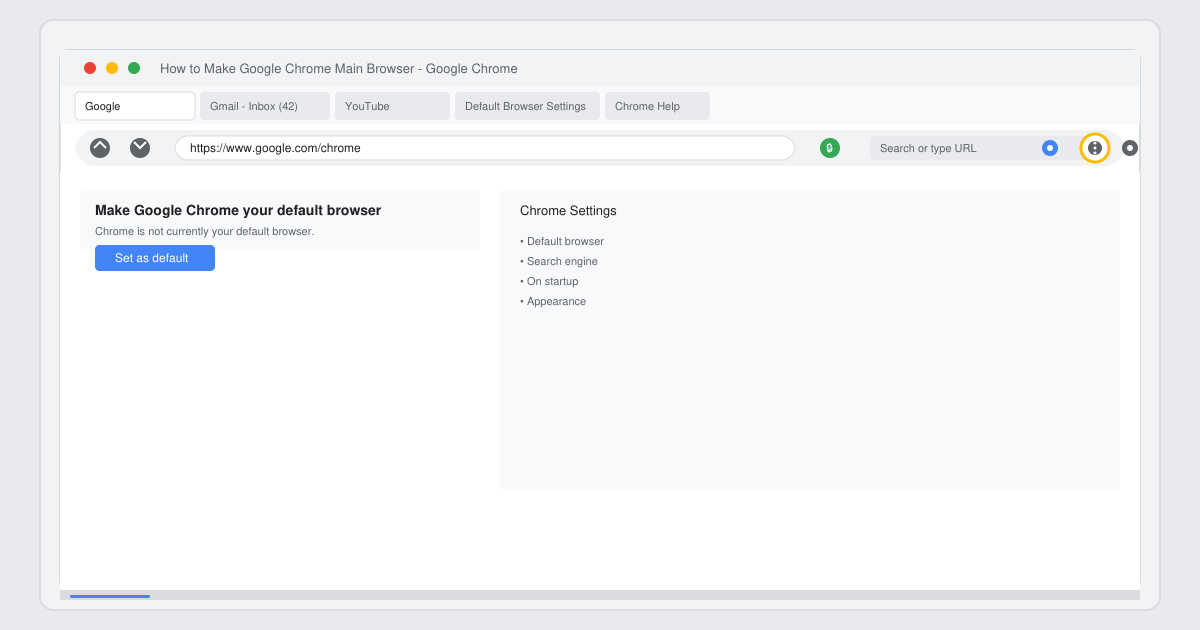Click the dark circle icon at toolbar end
1200x630 pixels.
click(x=1130, y=148)
